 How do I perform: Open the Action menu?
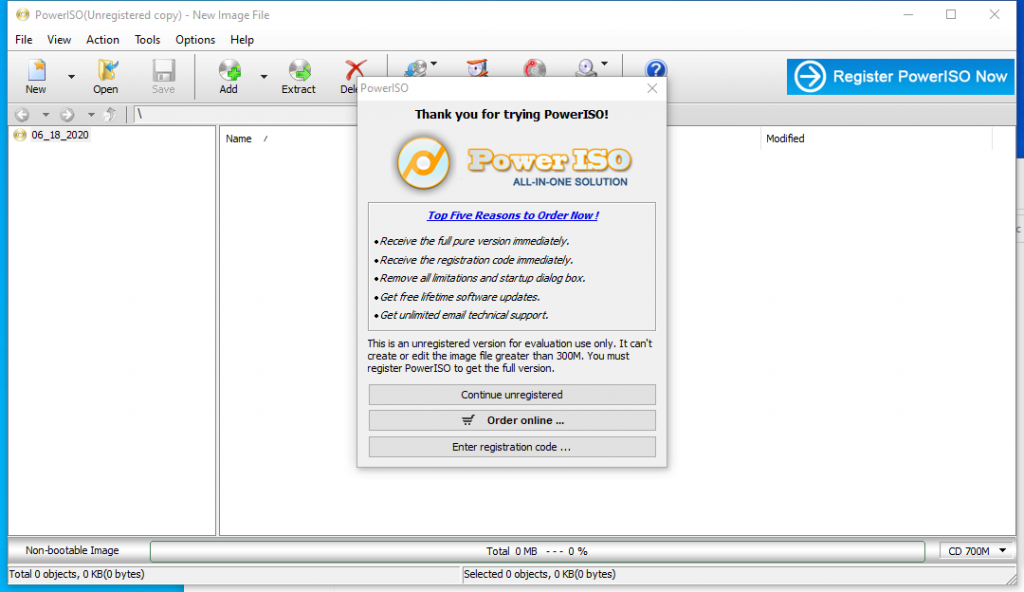103,40
